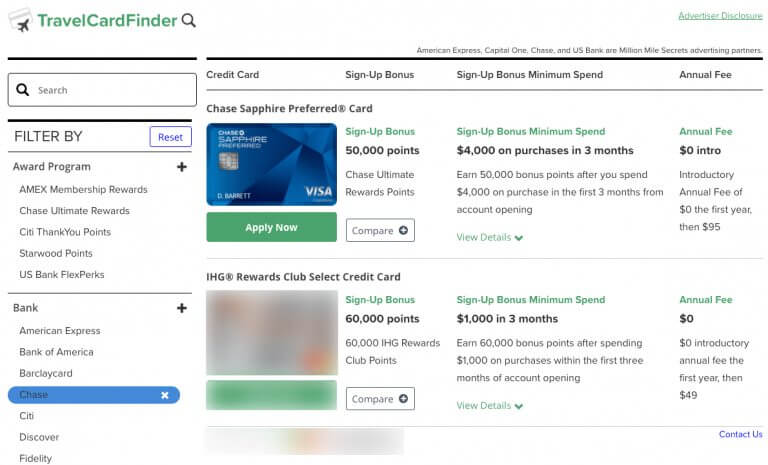Expand the Bank filter plus icon
Screen dimensions: 768x465
point(182,308)
